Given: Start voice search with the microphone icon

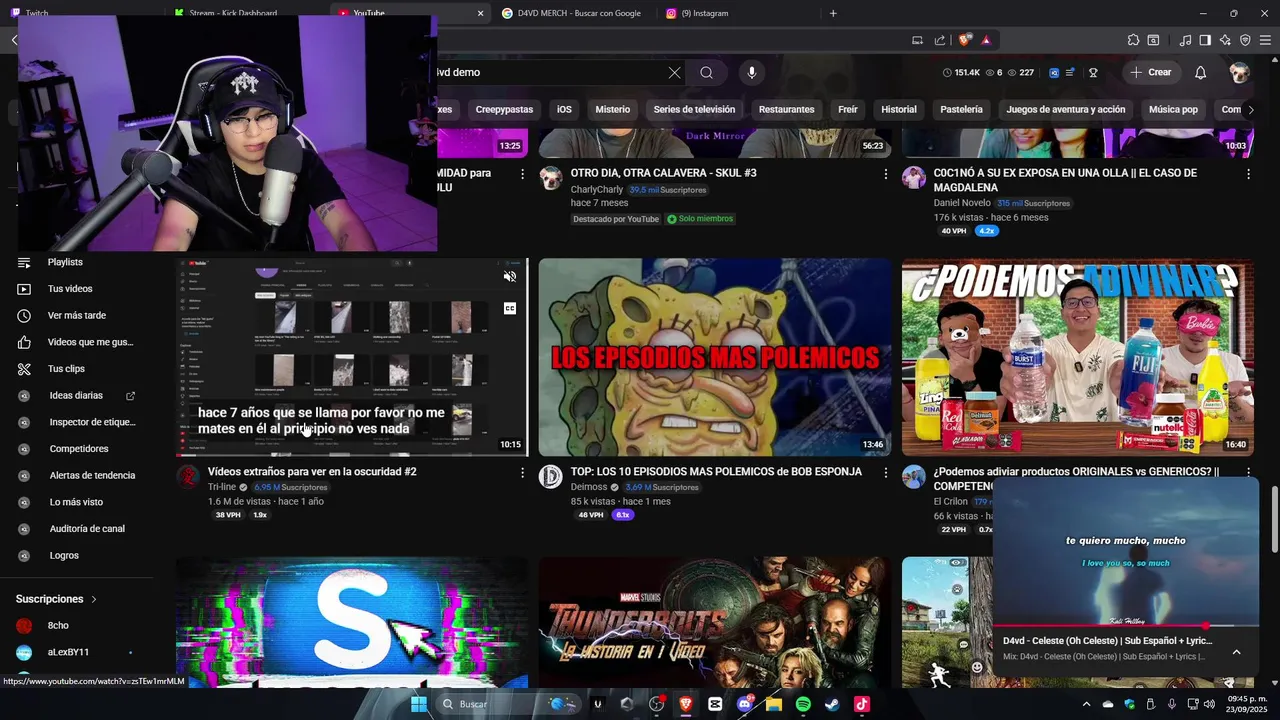Looking at the screenshot, I should 752,72.
